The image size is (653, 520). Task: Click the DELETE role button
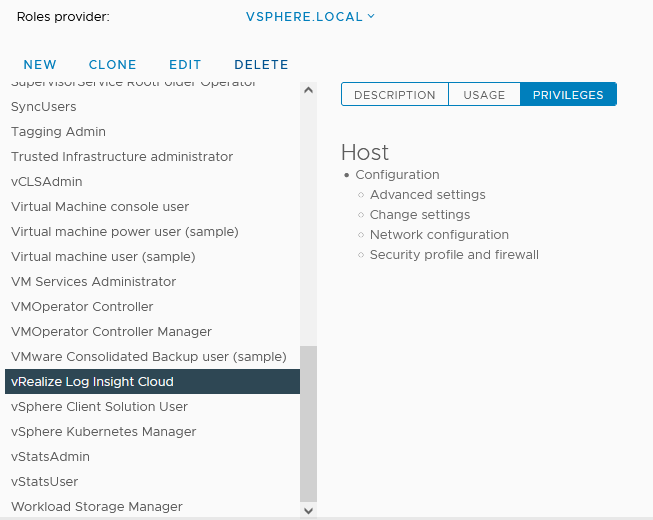(261, 65)
